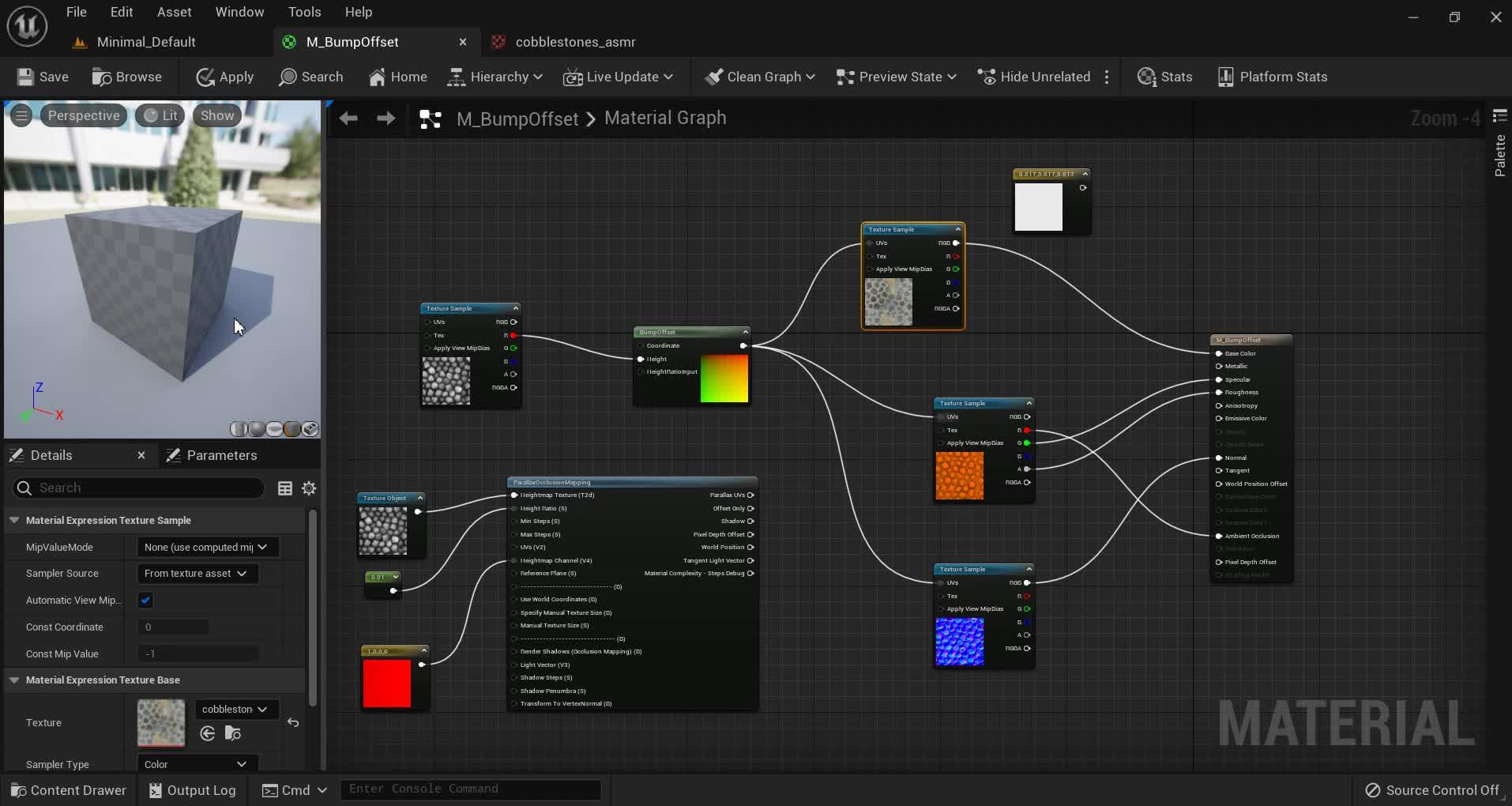
Task: Toggle Lit mode in the viewport
Action: click(160, 115)
